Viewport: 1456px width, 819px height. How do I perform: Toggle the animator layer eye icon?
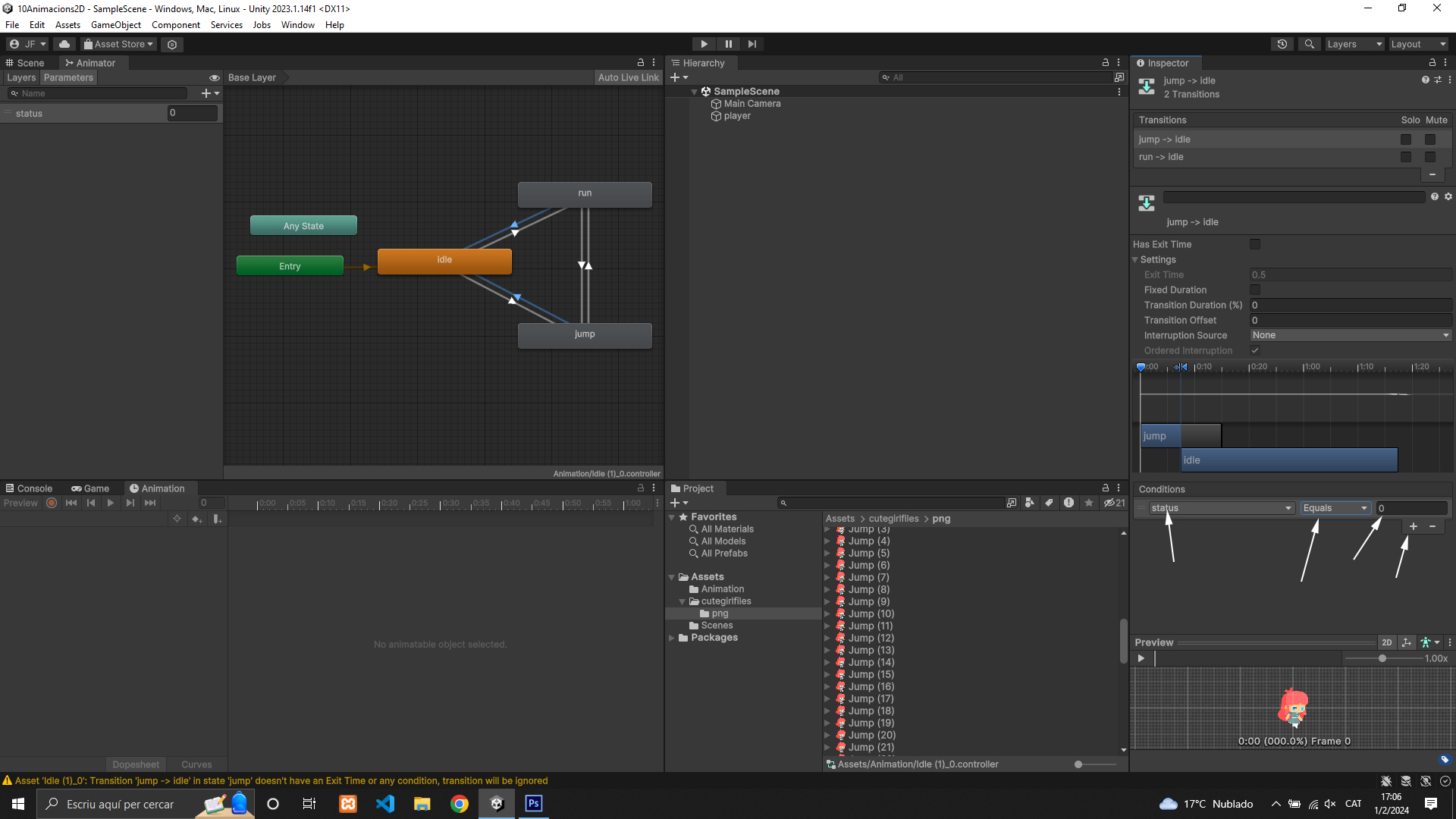(x=214, y=77)
